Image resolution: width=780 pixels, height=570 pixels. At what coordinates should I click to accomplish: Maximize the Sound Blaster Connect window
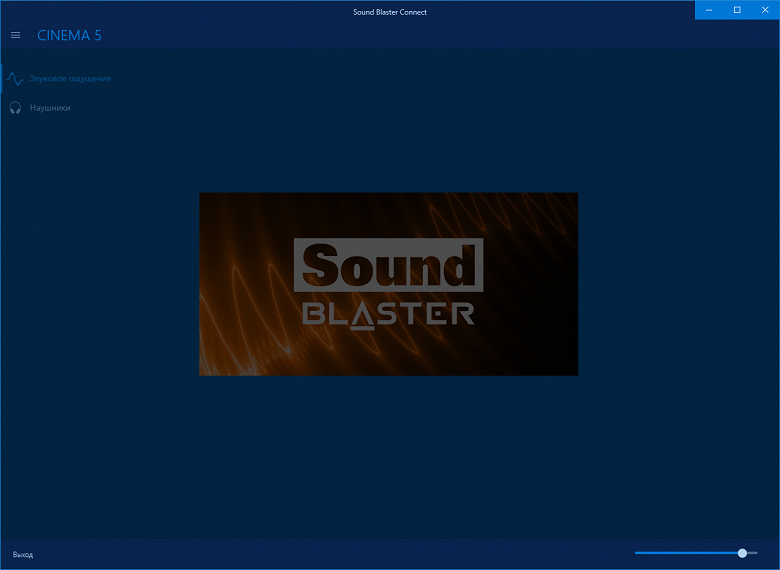pos(737,10)
